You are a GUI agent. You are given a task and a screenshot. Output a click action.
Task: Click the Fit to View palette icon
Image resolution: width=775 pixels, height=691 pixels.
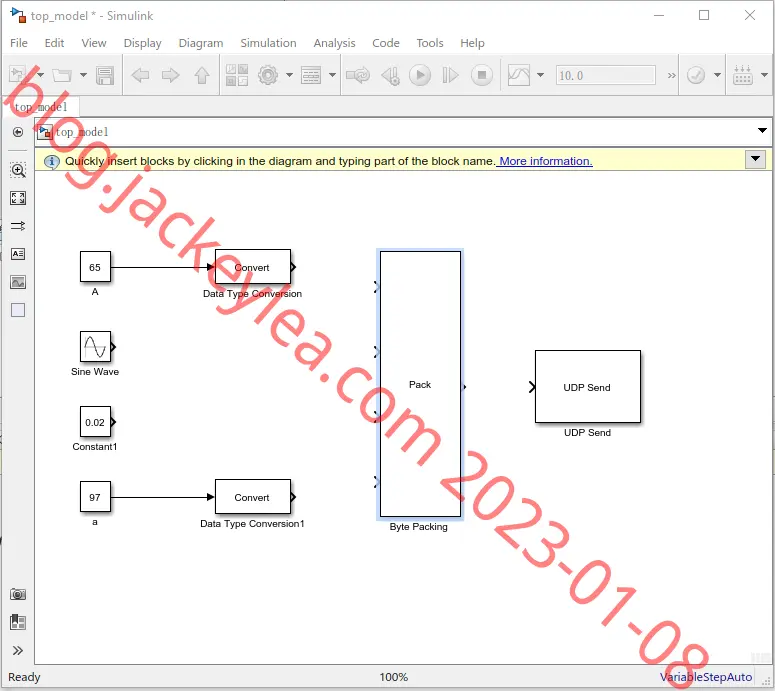tap(18, 198)
